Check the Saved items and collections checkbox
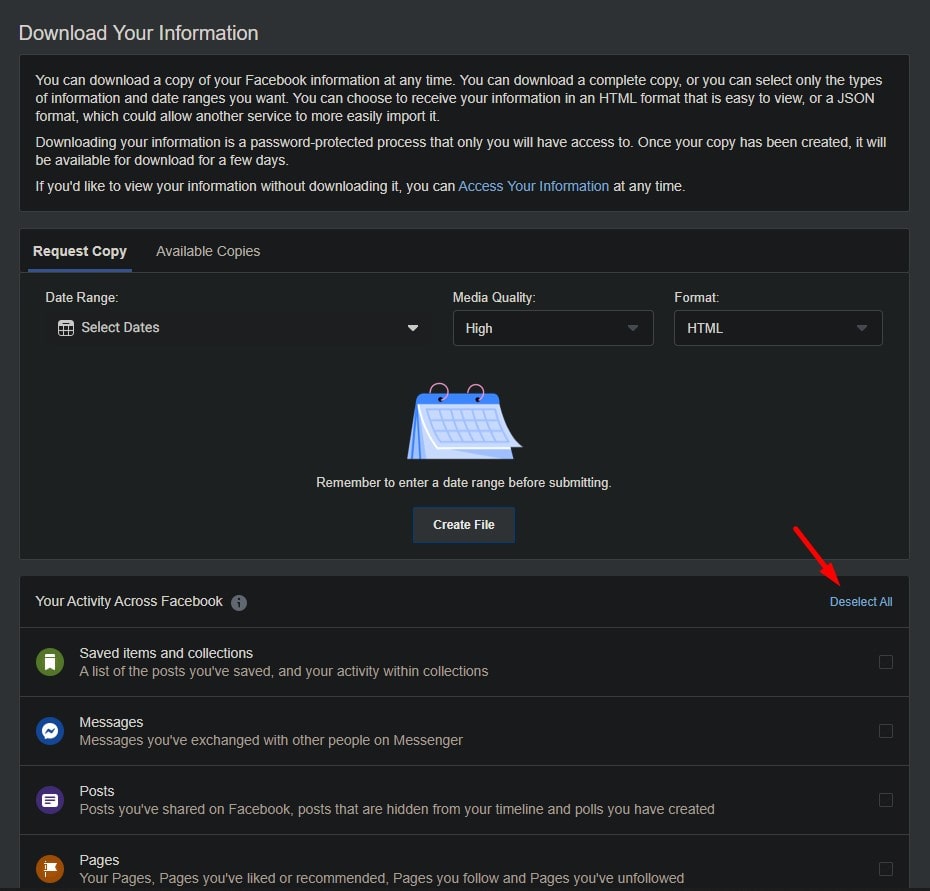 [885, 662]
